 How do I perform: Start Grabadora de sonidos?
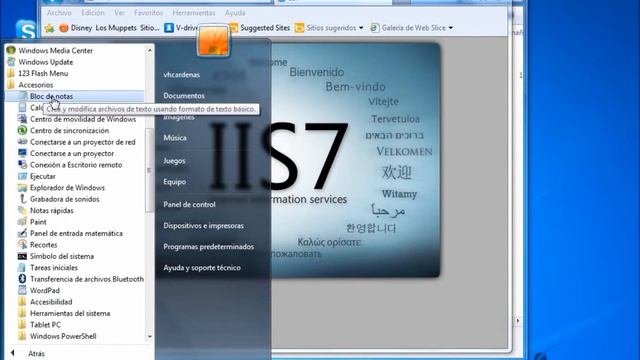64,199
